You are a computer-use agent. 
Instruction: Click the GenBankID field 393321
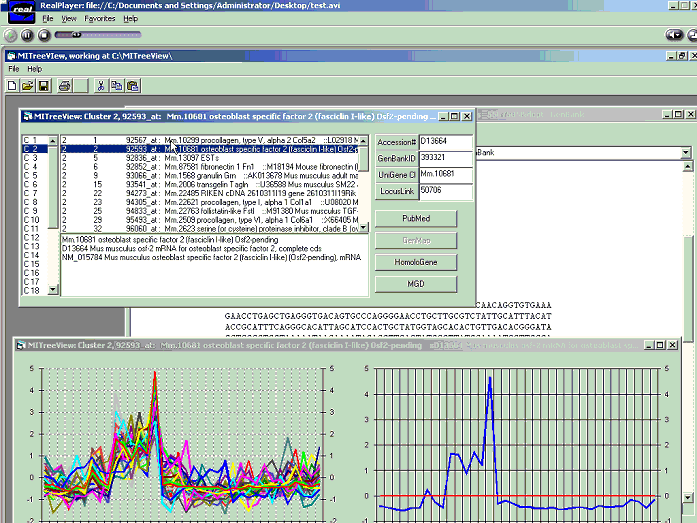(446, 159)
